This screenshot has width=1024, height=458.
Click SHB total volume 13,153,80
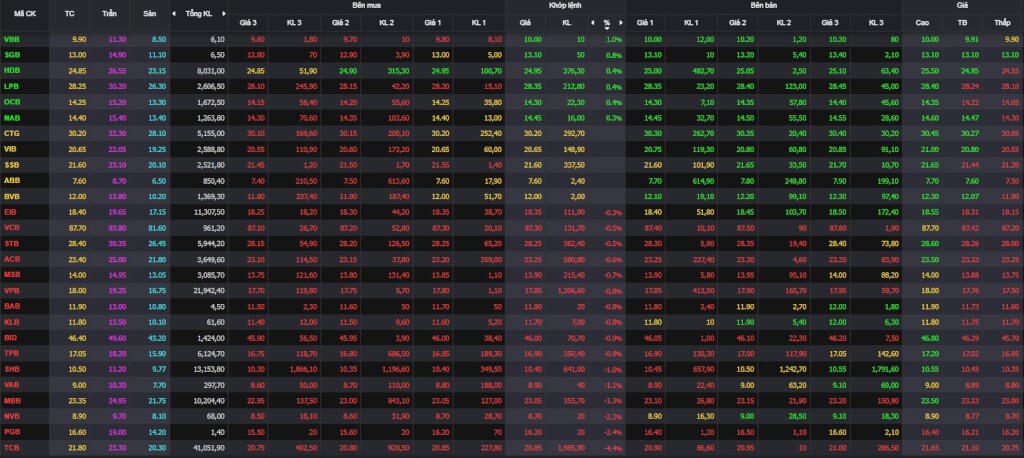pyautogui.click(x=210, y=369)
